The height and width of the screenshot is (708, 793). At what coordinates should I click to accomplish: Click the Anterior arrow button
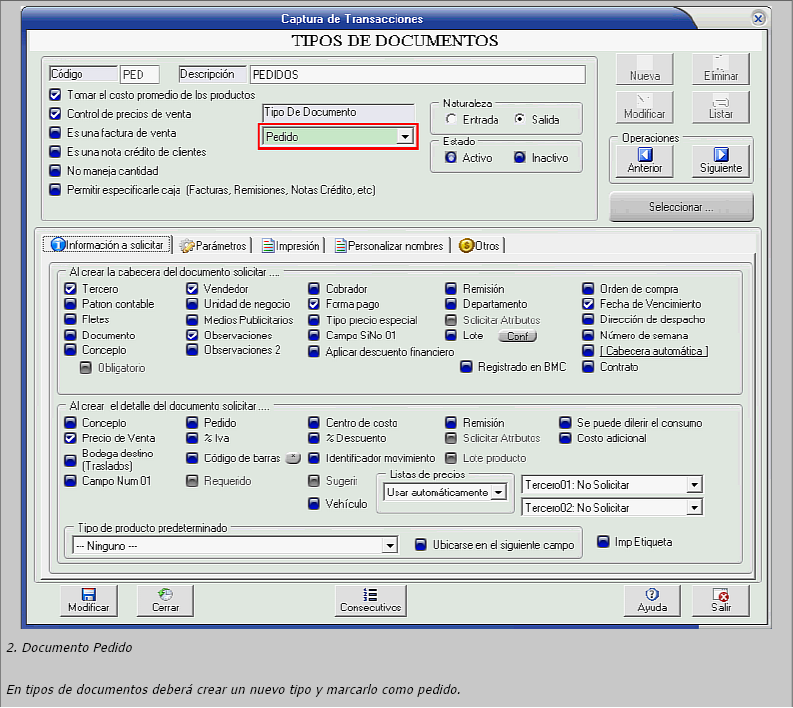coord(644,160)
